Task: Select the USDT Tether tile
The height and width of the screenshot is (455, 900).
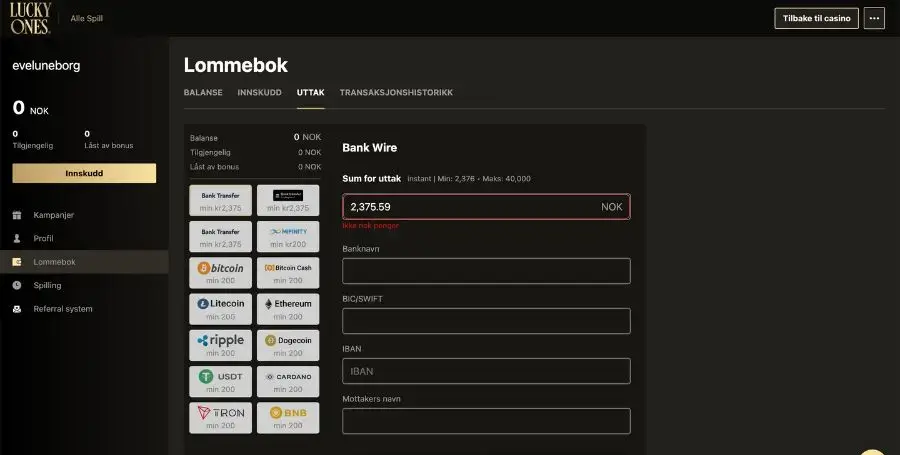Action: click(220, 382)
